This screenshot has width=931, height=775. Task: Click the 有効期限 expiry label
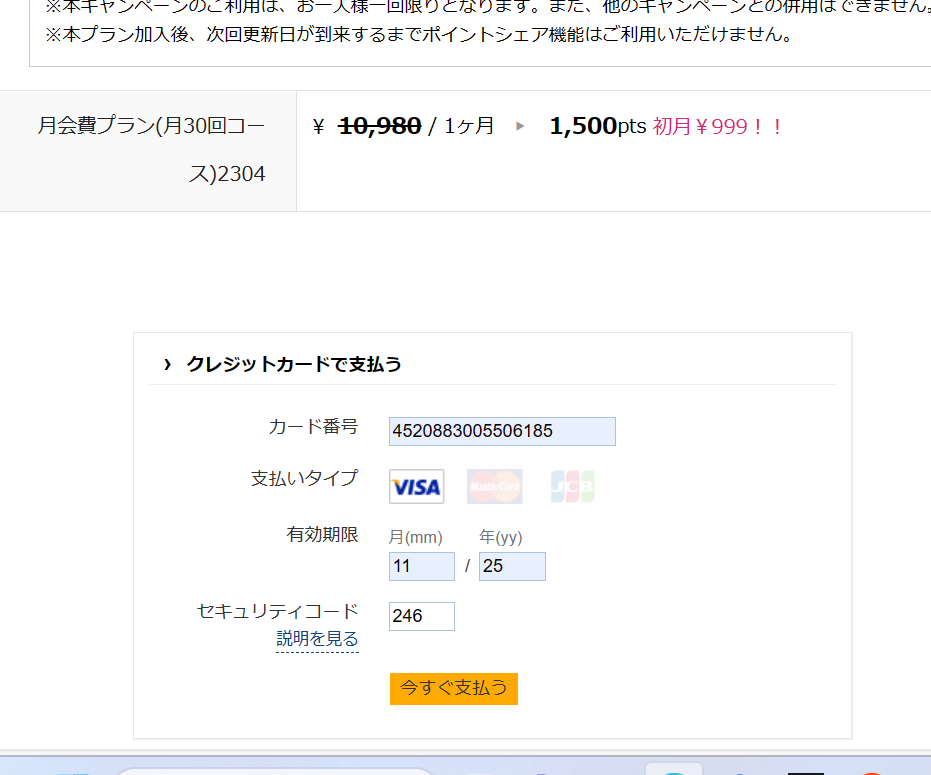coord(322,534)
